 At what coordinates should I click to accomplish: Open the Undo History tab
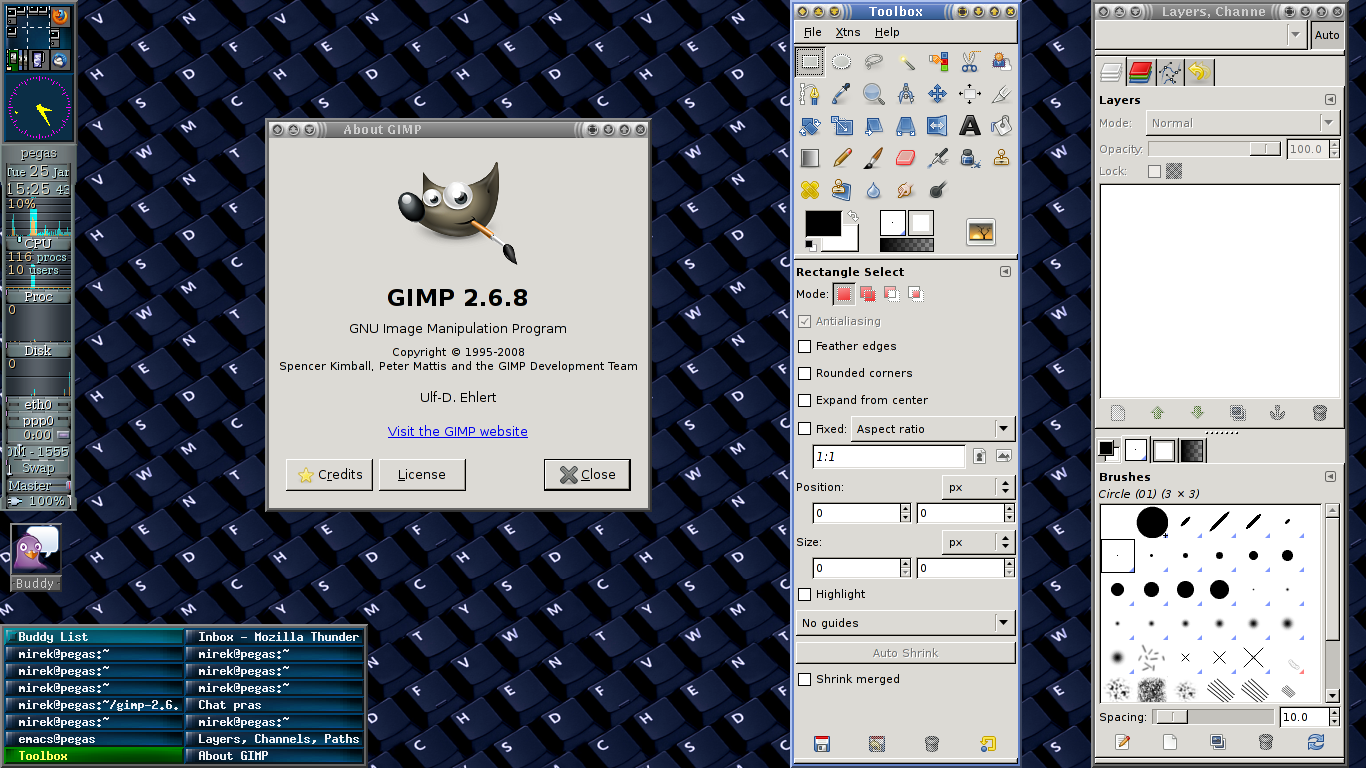[1199, 72]
